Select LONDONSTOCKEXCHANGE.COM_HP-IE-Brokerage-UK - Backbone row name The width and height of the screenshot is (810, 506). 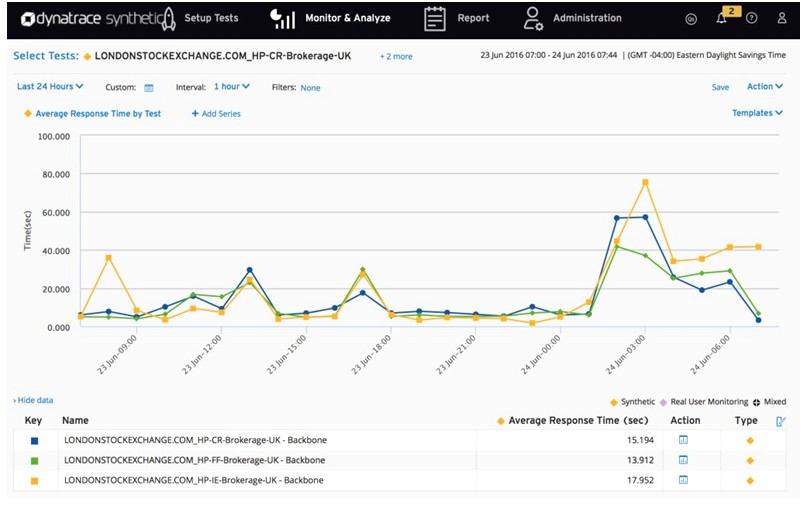coord(194,481)
